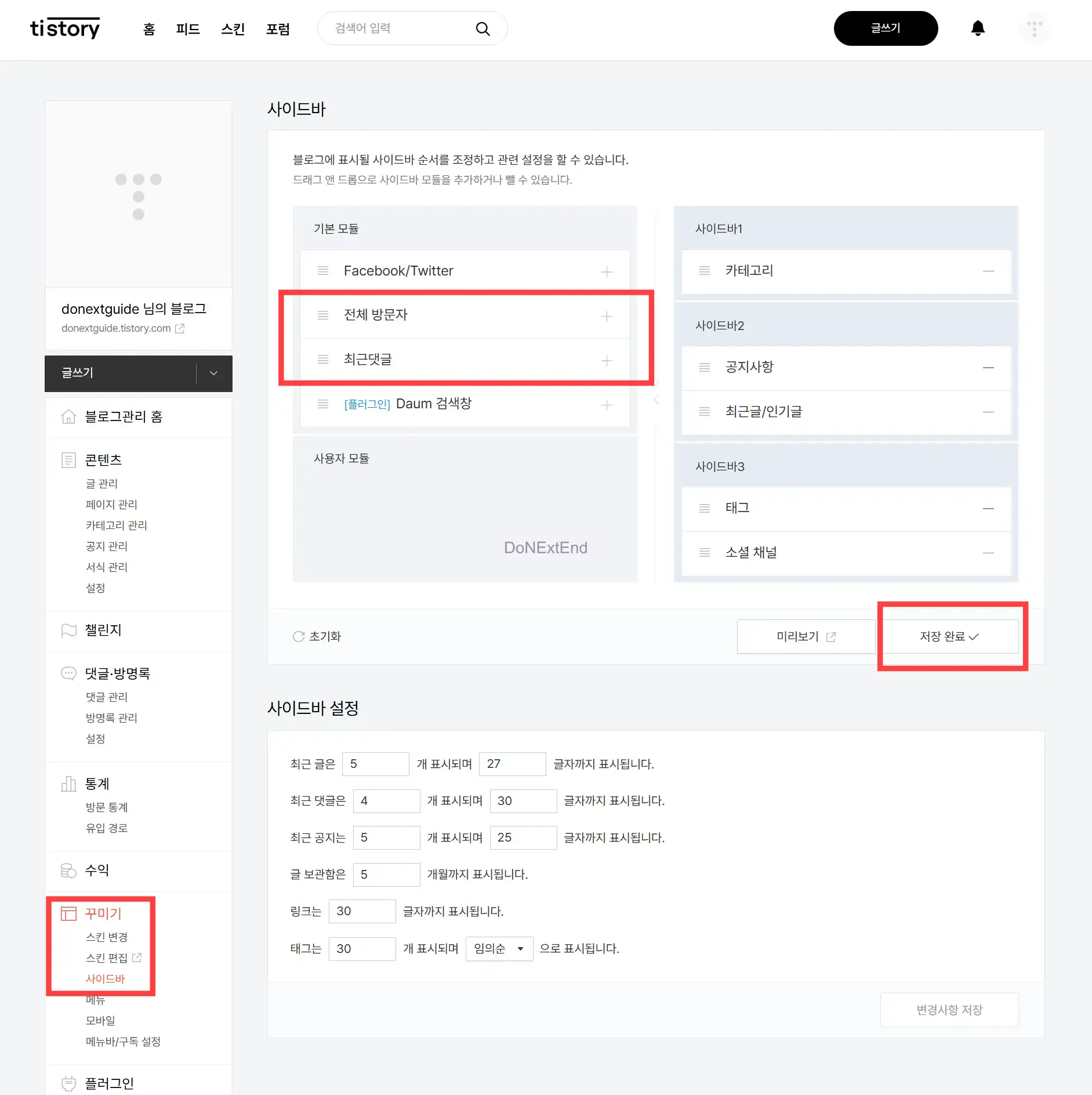Click the 최근 공지는 count field
1092x1095 pixels.
pos(387,837)
